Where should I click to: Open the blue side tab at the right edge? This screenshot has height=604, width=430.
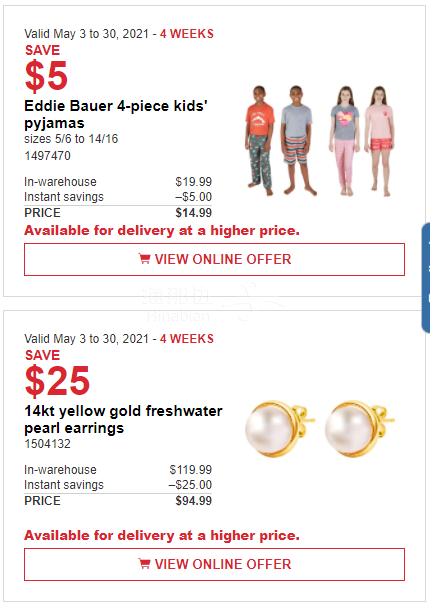426,277
